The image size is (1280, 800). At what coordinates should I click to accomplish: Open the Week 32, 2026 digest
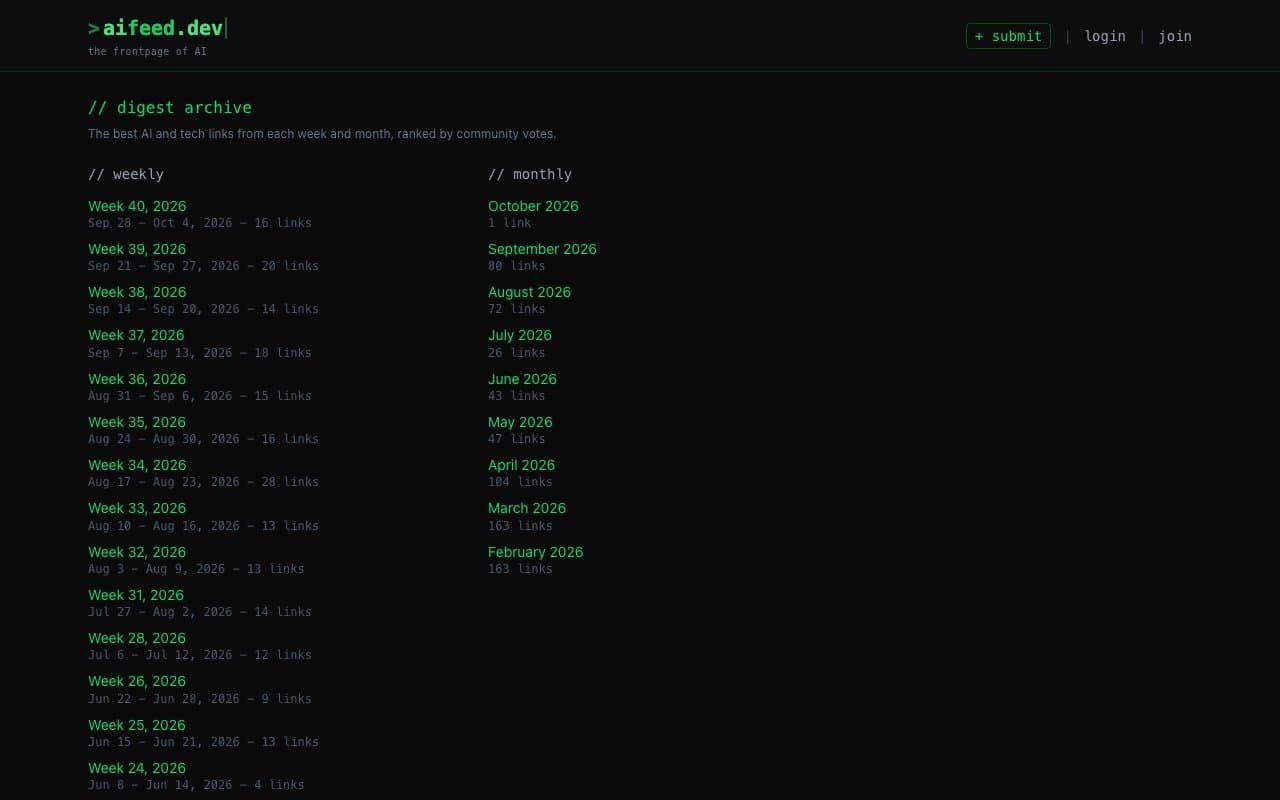point(137,552)
